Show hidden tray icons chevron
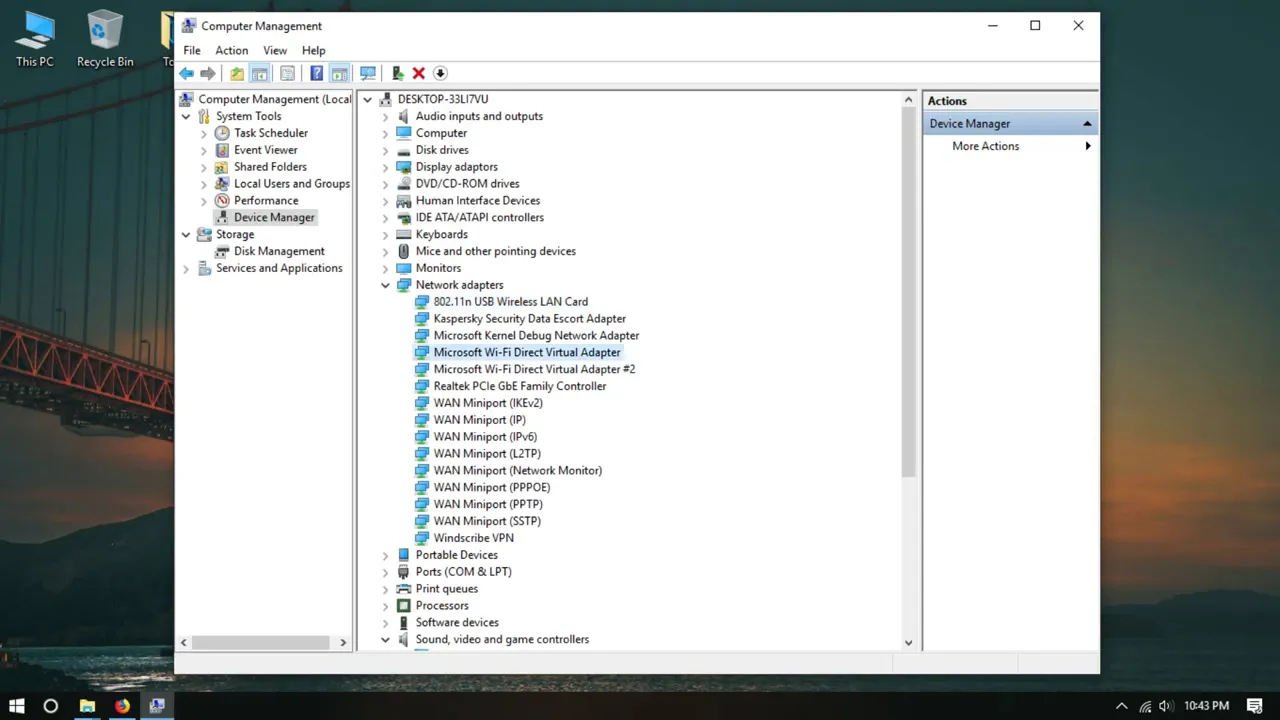 click(x=1122, y=706)
